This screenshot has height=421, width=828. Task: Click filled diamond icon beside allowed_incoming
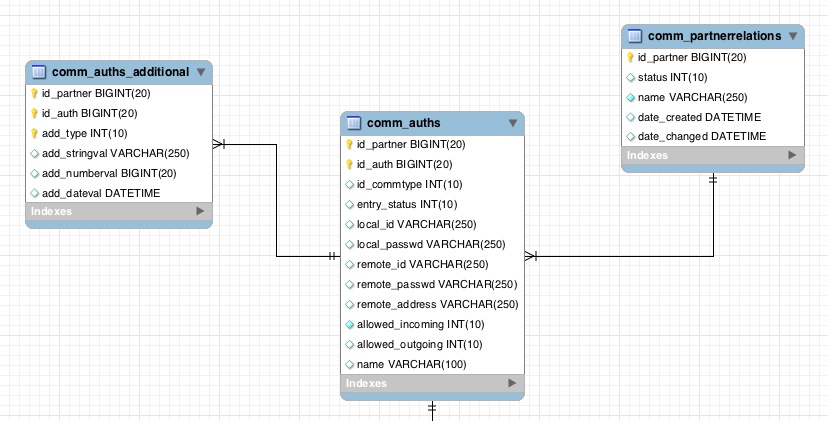pos(350,325)
